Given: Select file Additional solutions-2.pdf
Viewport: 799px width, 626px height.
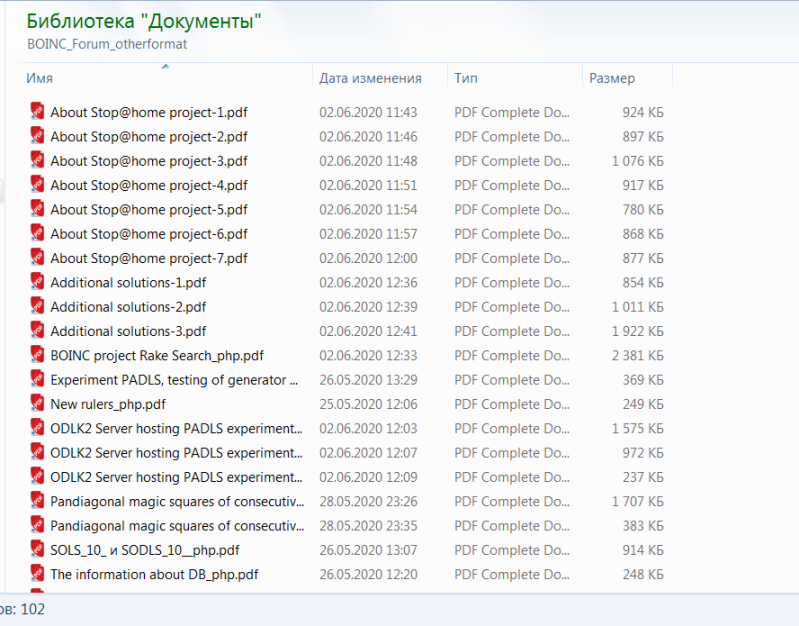Looking at the screenshot, I should pyautogui.click(x=128, y=307).
